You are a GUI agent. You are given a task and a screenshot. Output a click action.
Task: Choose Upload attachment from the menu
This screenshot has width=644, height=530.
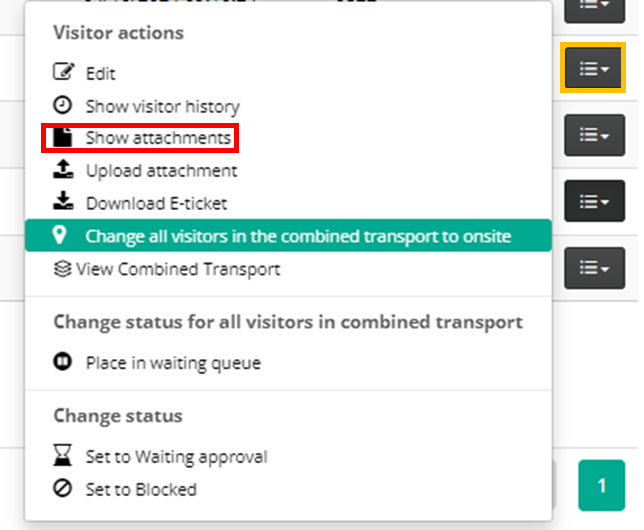point(161,170)
